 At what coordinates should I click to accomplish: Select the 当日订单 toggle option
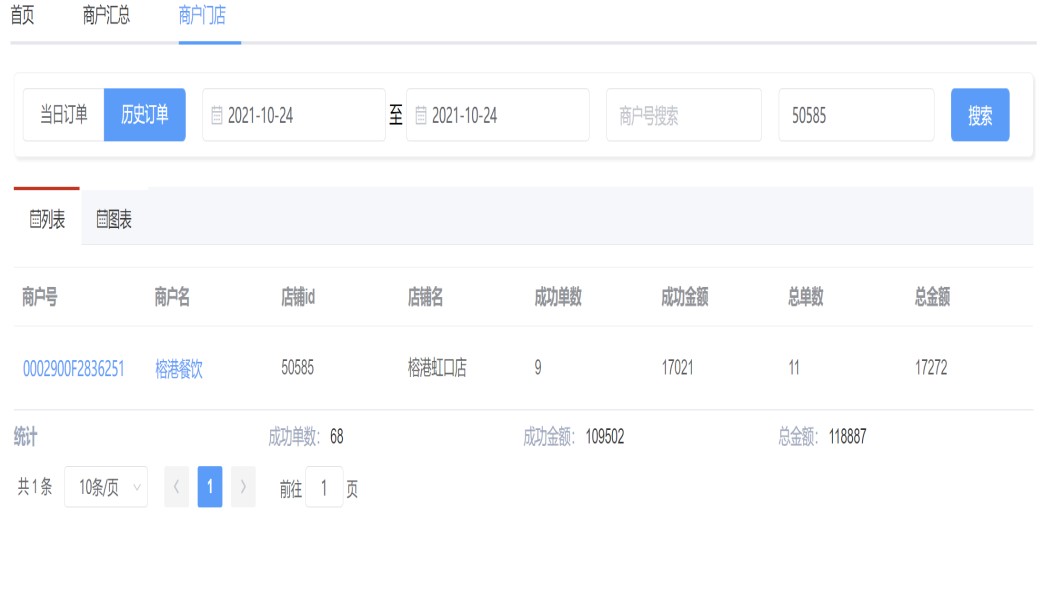[64, 115]
